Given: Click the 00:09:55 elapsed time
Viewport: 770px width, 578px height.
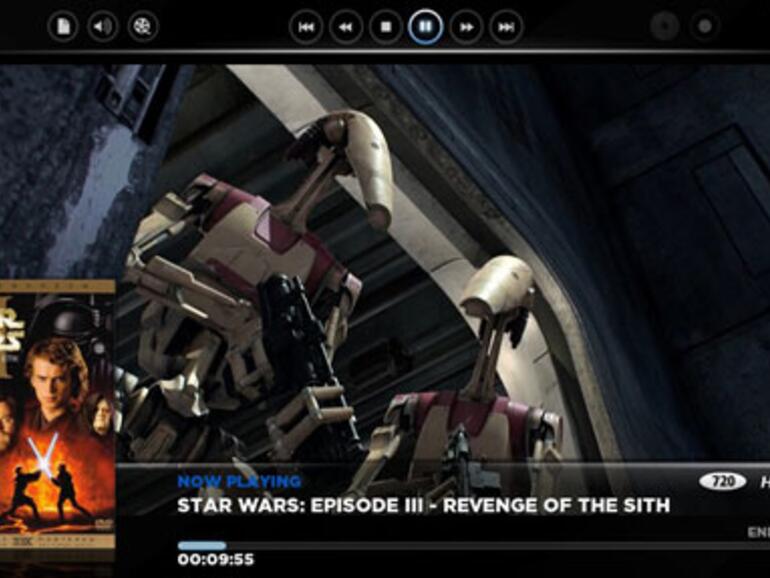Looking at the screenshot, I should pos(216,559).
